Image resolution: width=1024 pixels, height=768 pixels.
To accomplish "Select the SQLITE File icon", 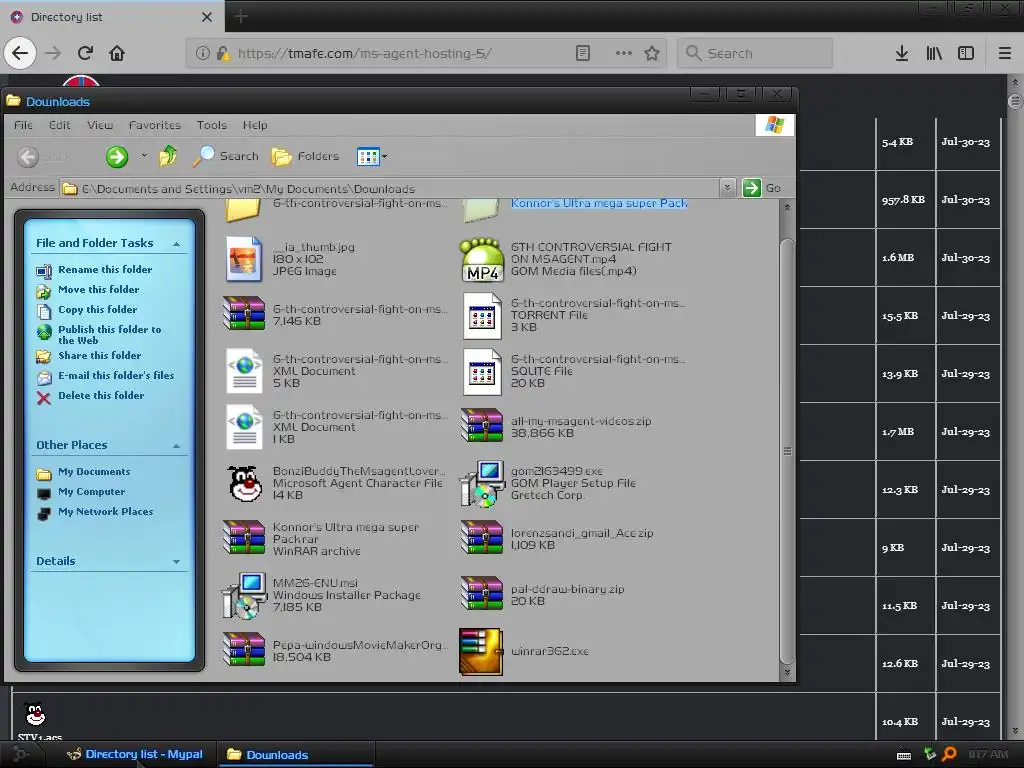I will 482,372.
